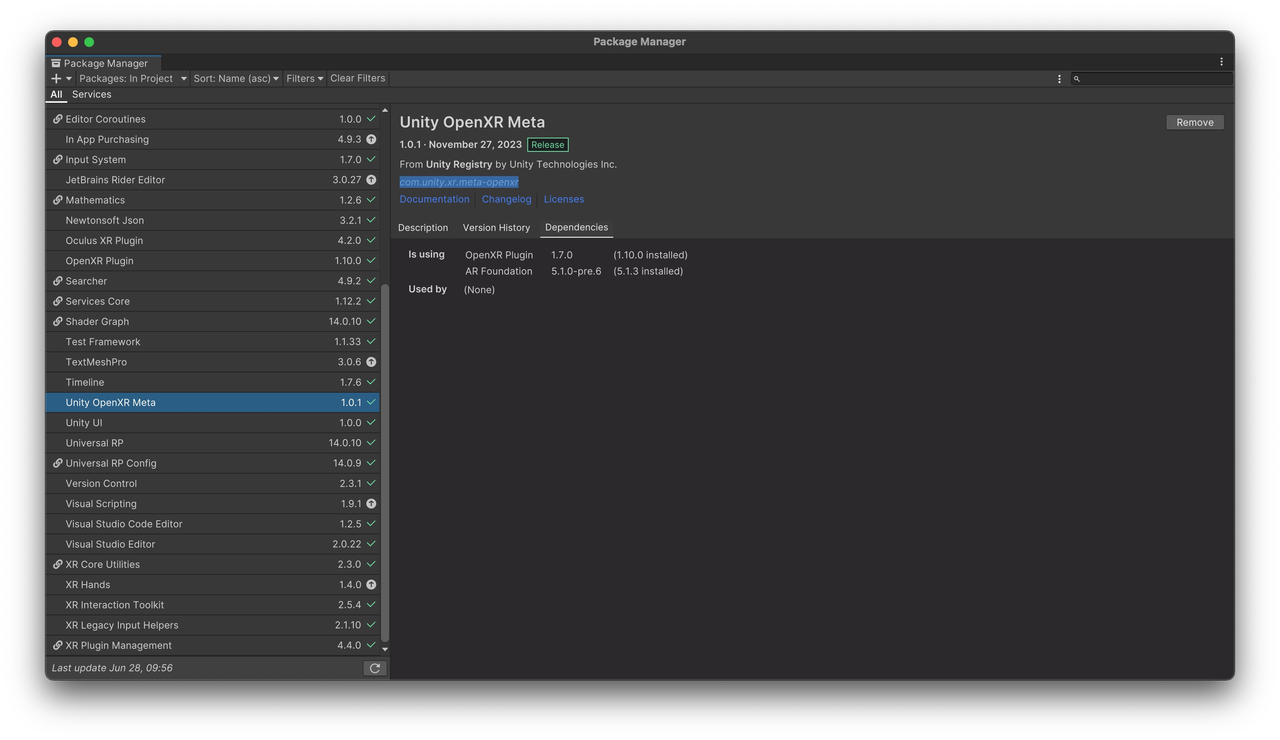Click the refresh package list icon

(375, 668)
